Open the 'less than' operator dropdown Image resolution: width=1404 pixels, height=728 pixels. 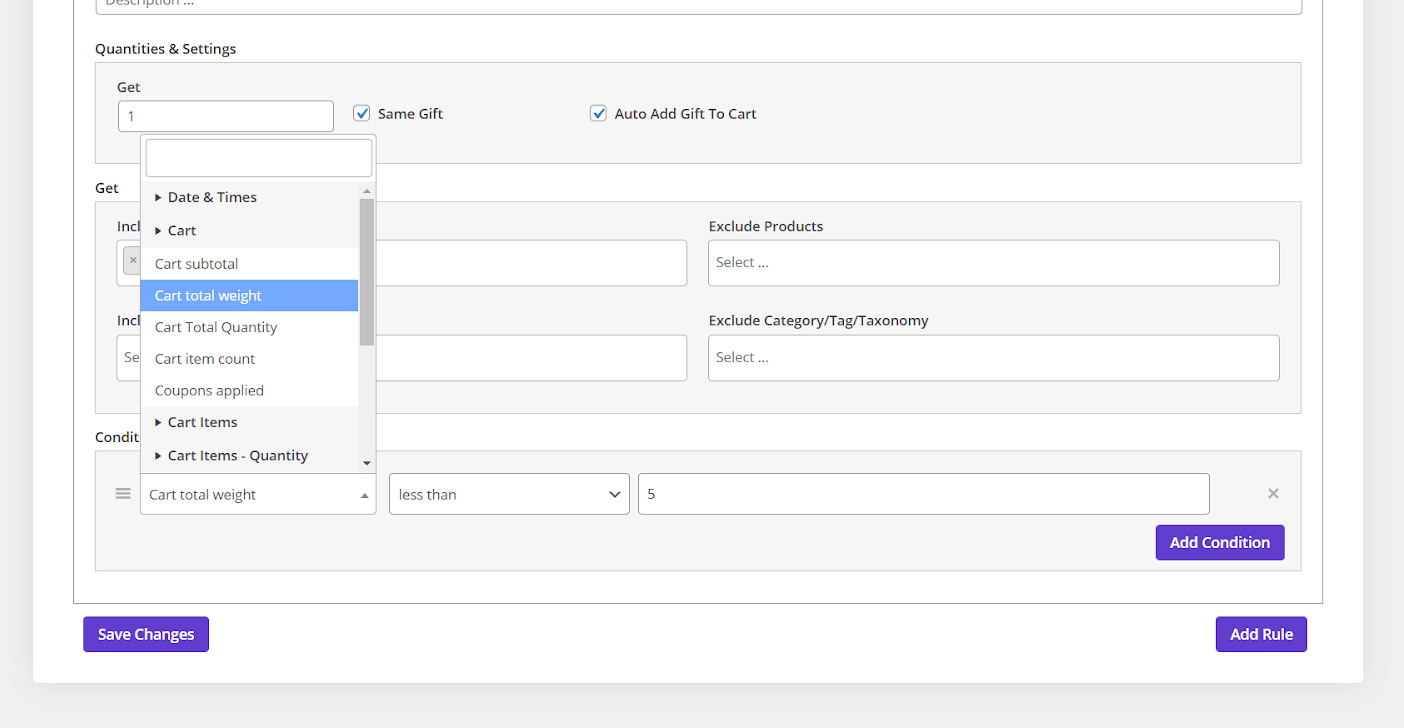pyautogui.click(x=509, y=494)
